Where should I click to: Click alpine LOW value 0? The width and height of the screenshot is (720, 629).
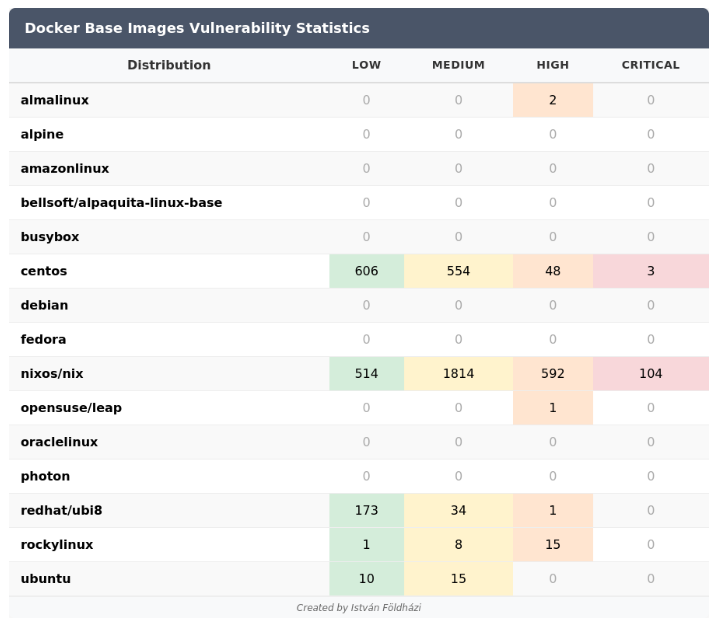click(x=366, y=135)
